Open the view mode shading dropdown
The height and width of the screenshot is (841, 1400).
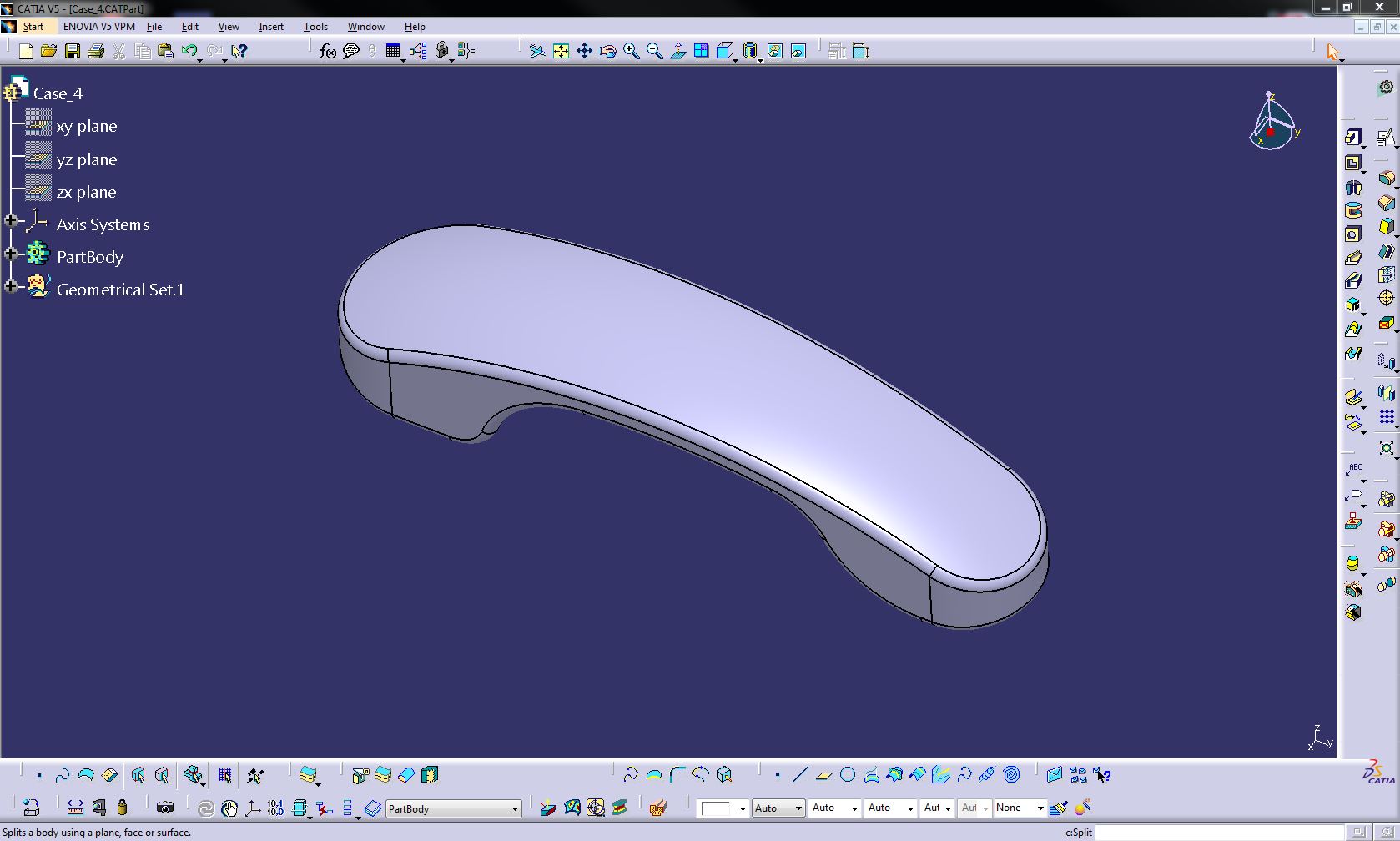pos(760,60)
